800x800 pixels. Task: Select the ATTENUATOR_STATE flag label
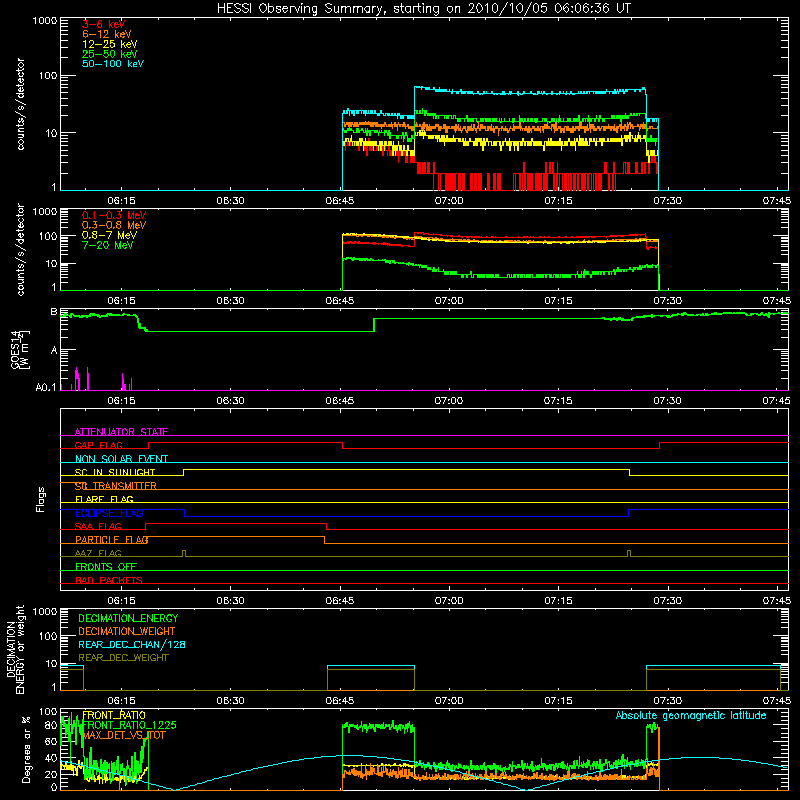121,432
